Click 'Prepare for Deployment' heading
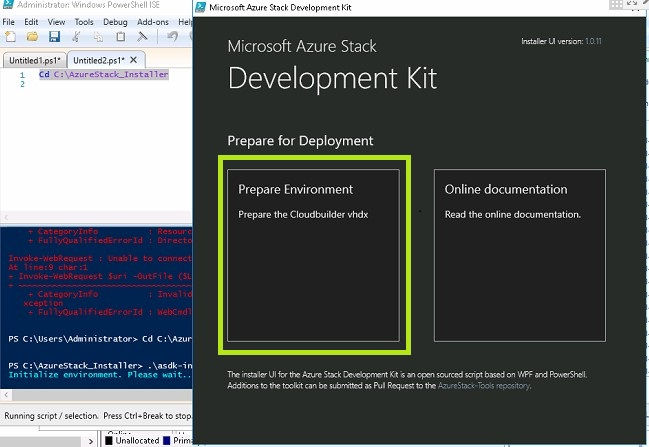Screen dimensions: 649x447 pyautogui.click(x=300, y=141)
